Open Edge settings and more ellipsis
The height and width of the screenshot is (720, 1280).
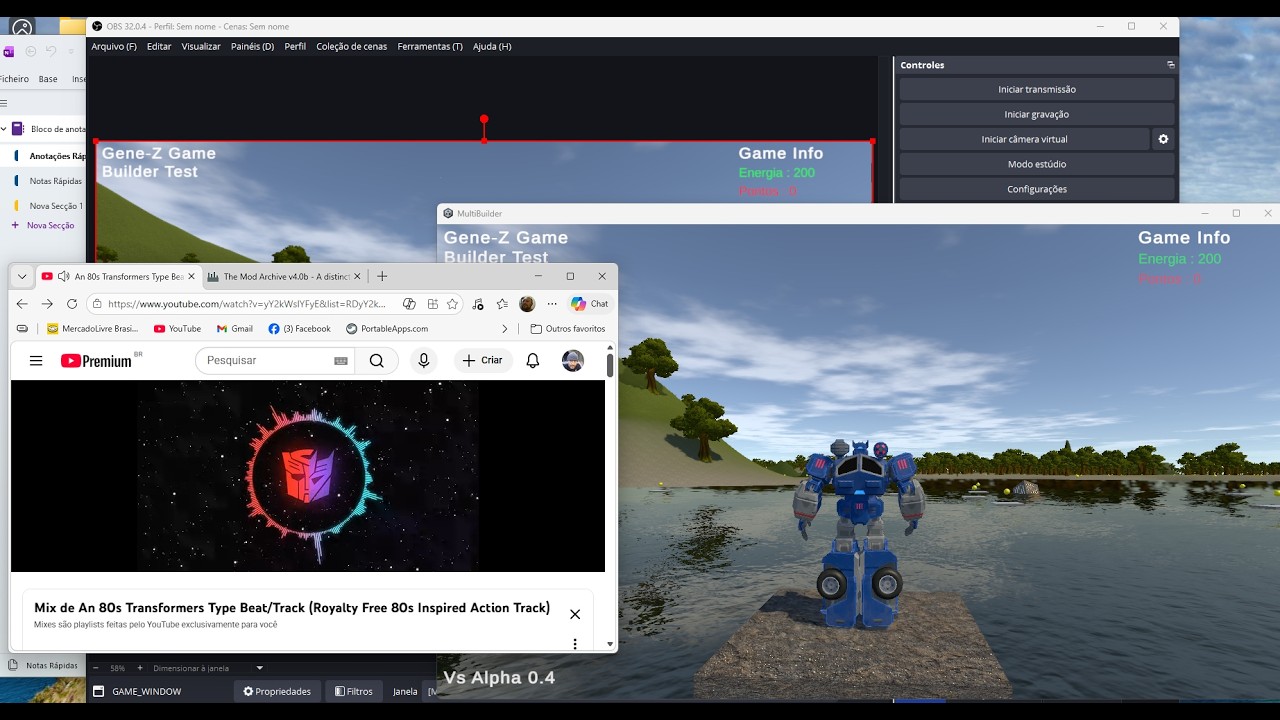(552, 304)
